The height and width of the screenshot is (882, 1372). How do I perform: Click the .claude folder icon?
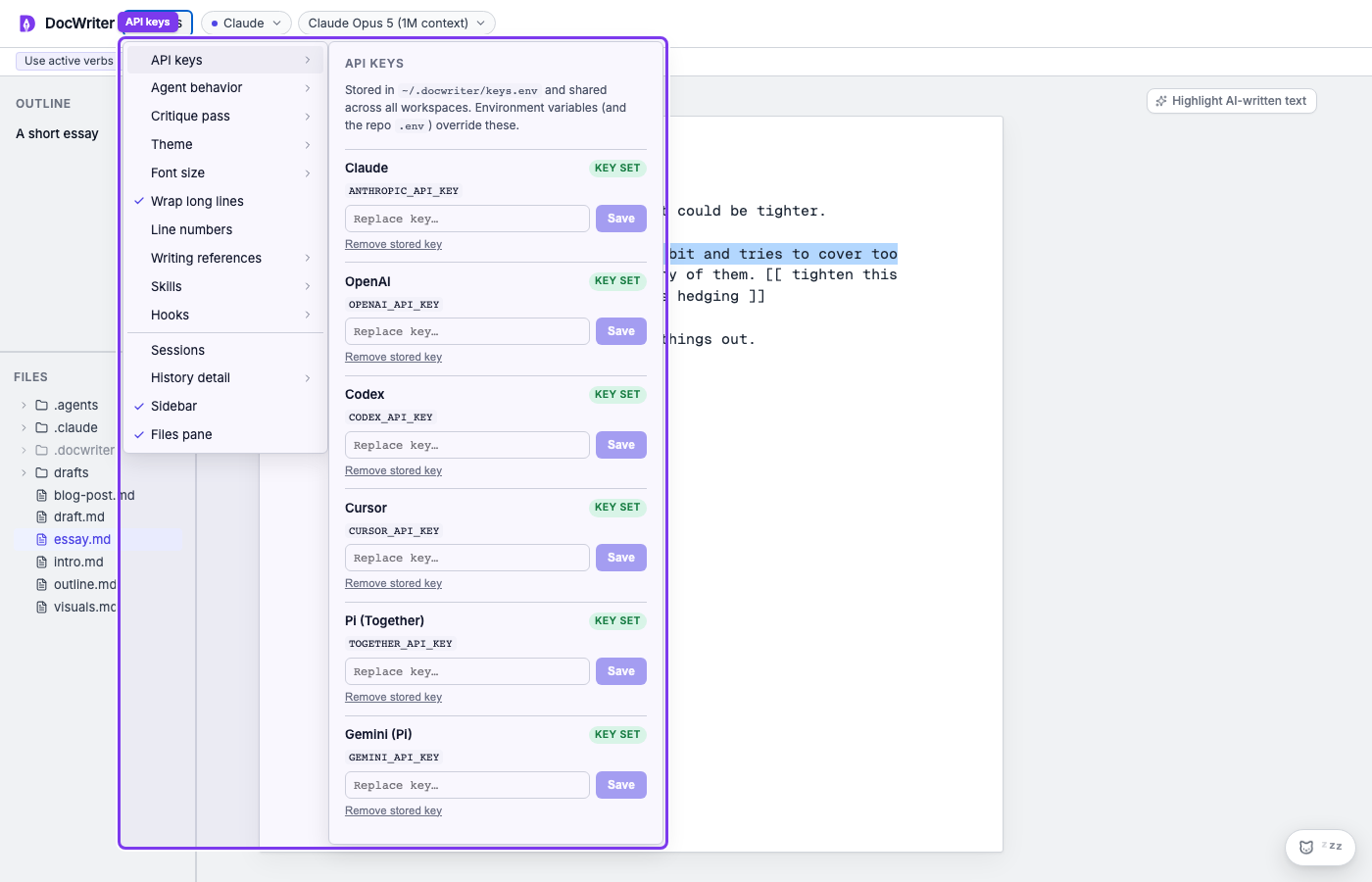(x=42, y=427)
